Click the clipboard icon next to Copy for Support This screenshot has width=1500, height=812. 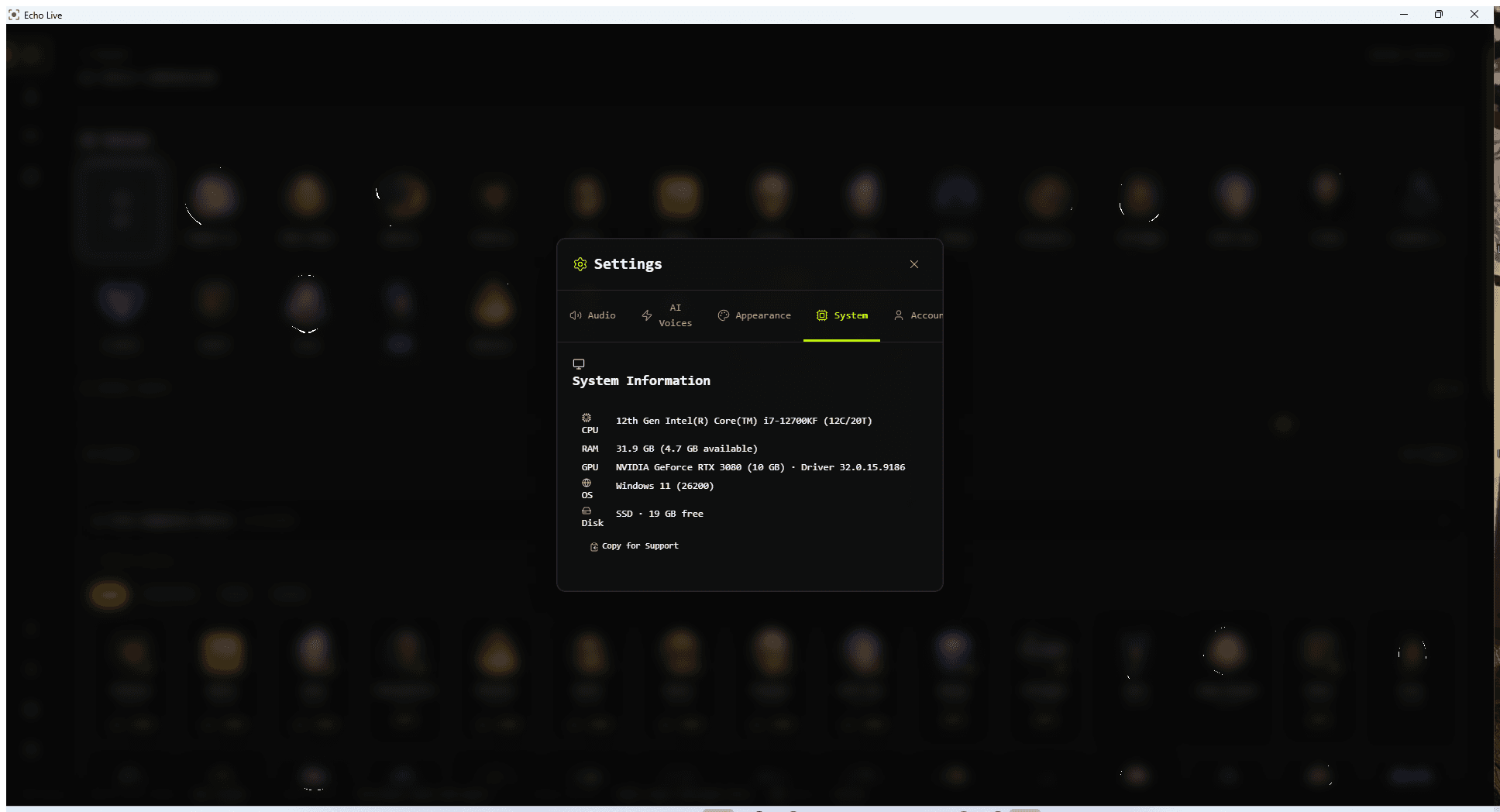click(594, 546)
